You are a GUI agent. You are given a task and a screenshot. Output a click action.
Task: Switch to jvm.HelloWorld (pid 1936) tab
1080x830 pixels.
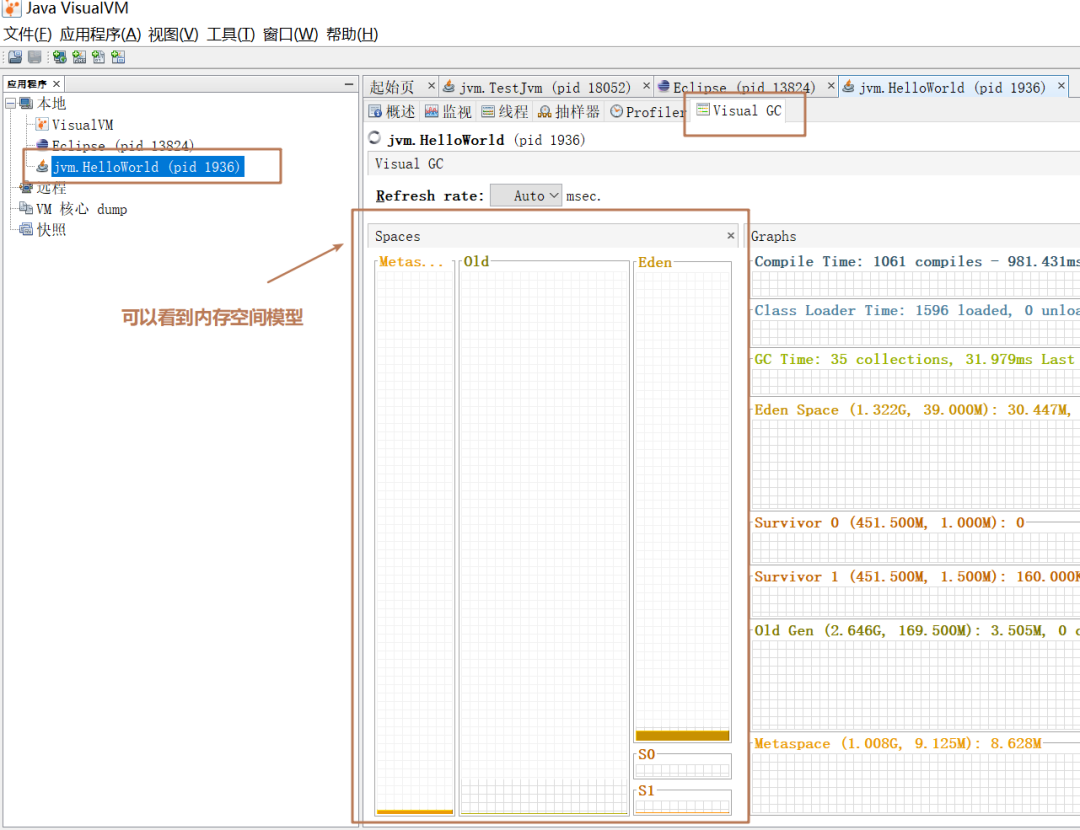click(951, 87)
